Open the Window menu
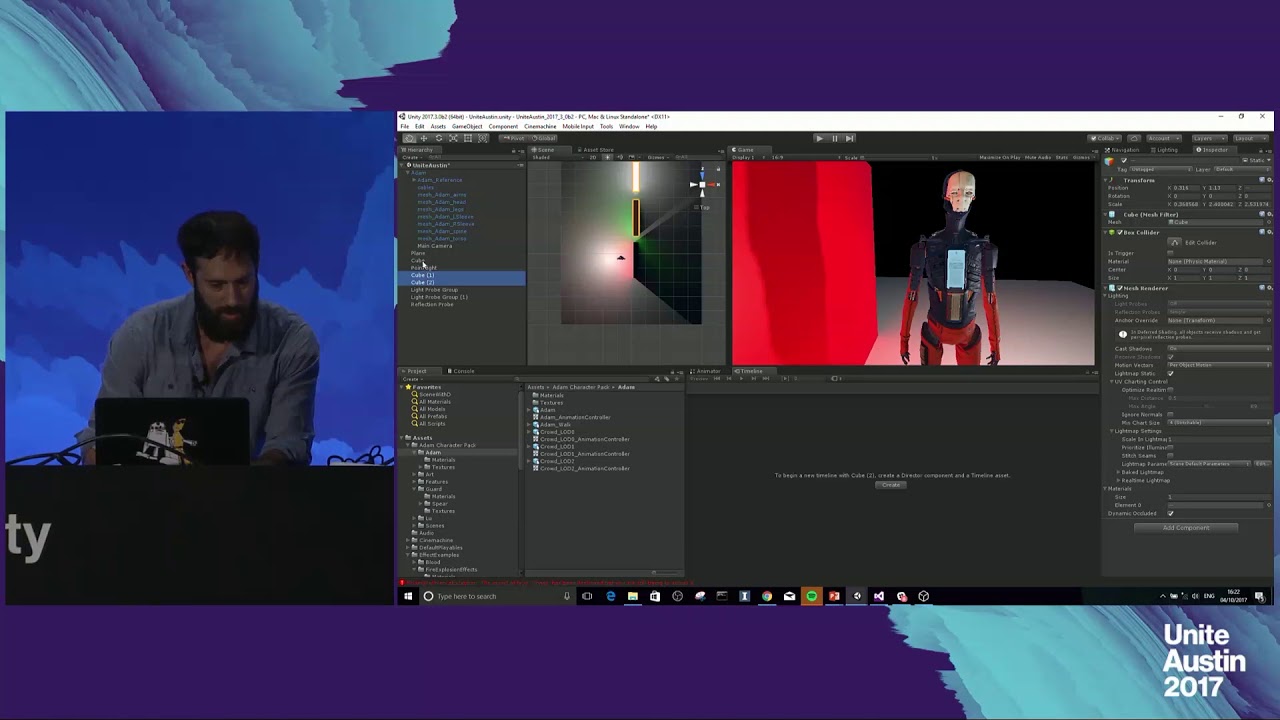The height and width of the screenshot is (720, 1280). click(x=629, y=126)
